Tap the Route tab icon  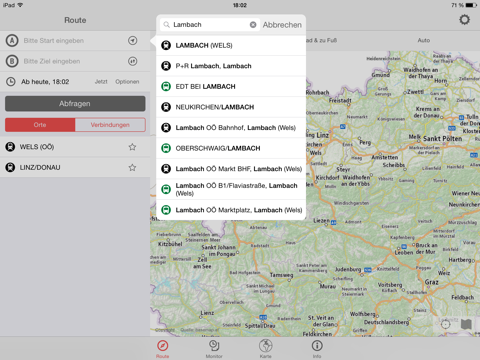coord(163,346)
